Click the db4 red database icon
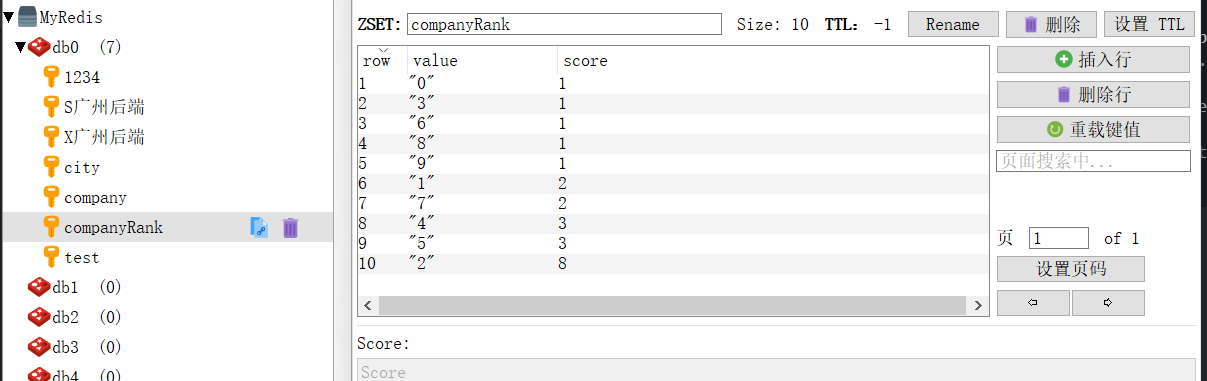The image size is (1207, 381). pyautogui.click(x=40, y=375)
